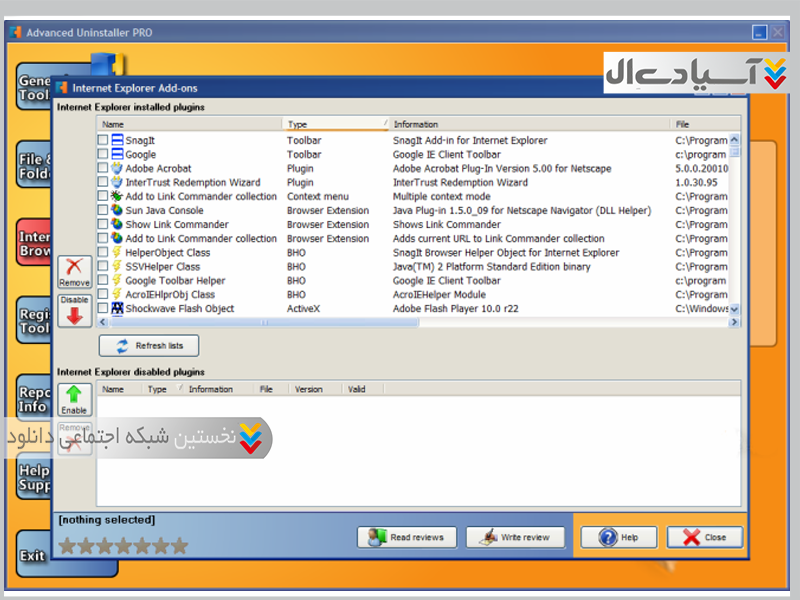Check the SnagIt toolbar checkbox
Viewport: 800px width, 600px height.
tap(103, 141)
